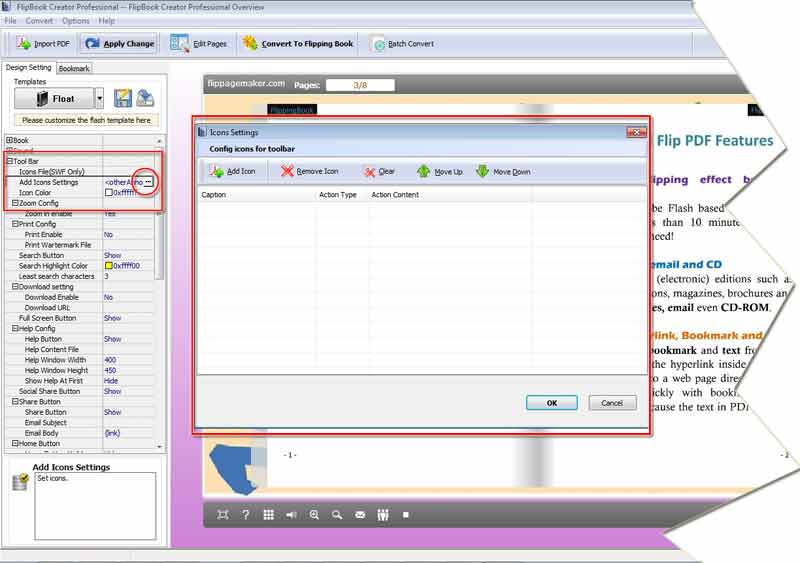Viewport: 800px width, 563px height.
Task: Select the Download Enable row
Action: click(x=80, y=297)
